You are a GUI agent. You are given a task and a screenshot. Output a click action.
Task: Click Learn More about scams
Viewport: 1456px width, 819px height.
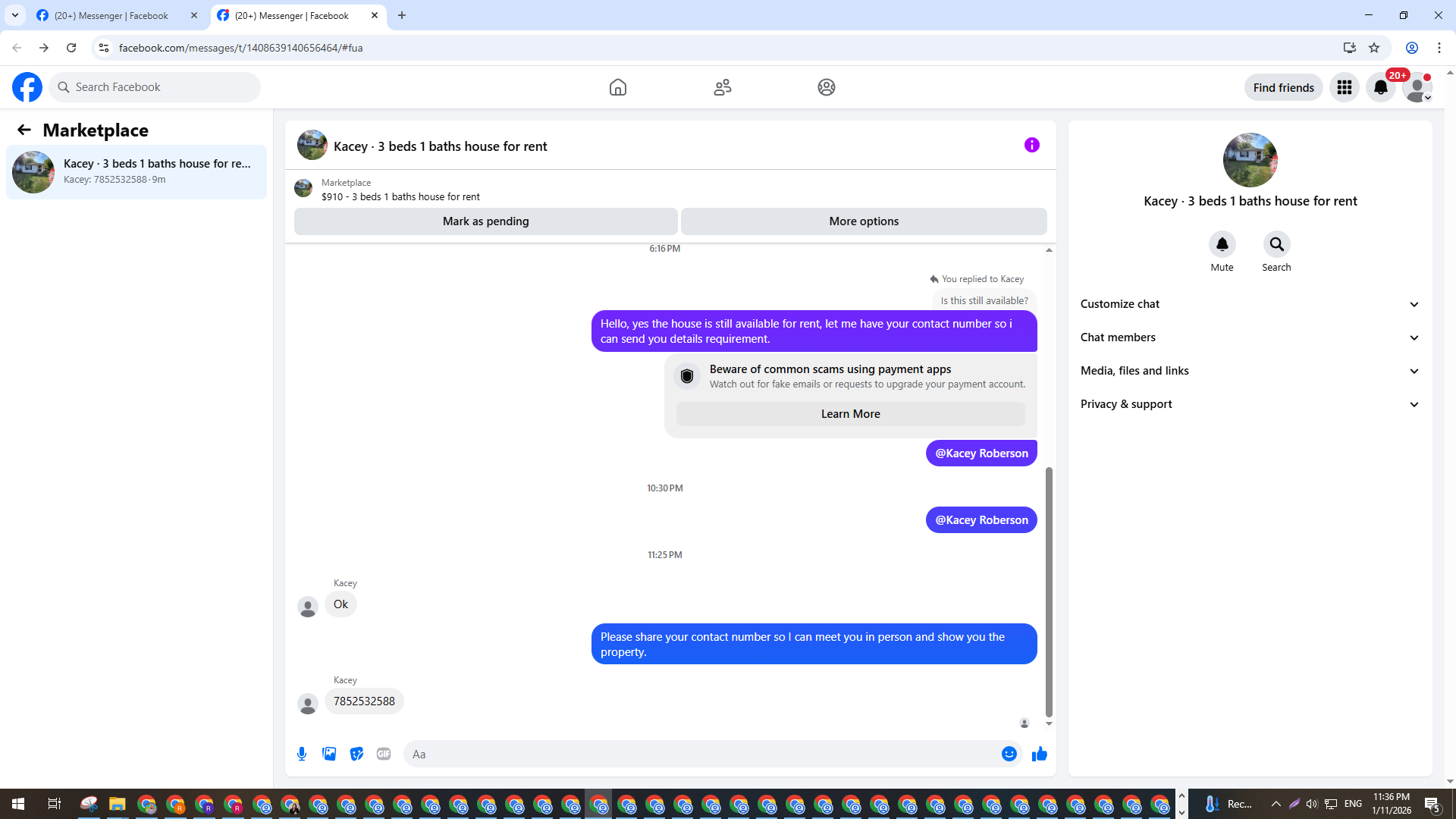click(x=850, y=414)
